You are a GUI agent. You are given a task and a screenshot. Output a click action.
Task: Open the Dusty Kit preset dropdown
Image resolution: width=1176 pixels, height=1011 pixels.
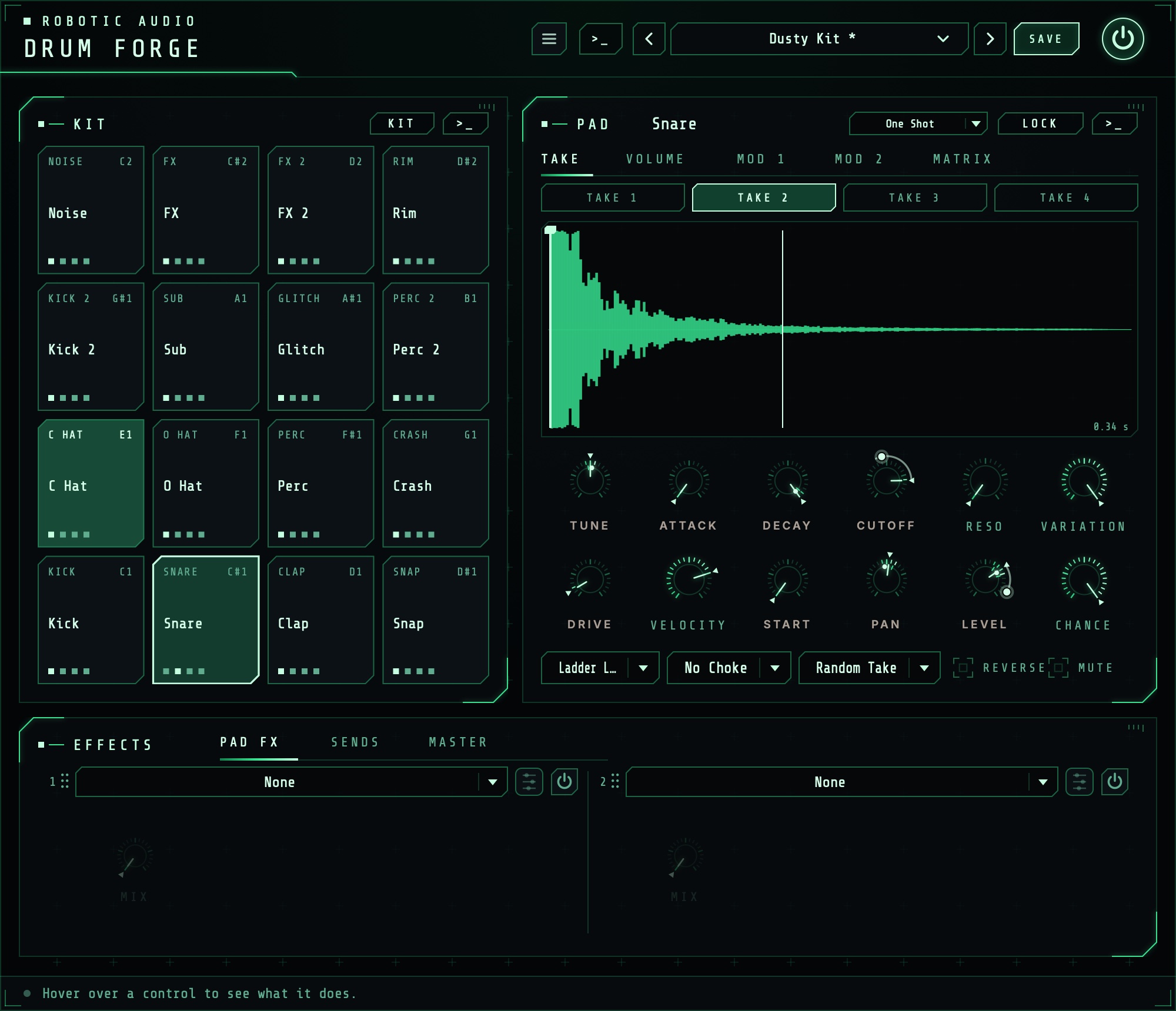(x=819, y=39)
